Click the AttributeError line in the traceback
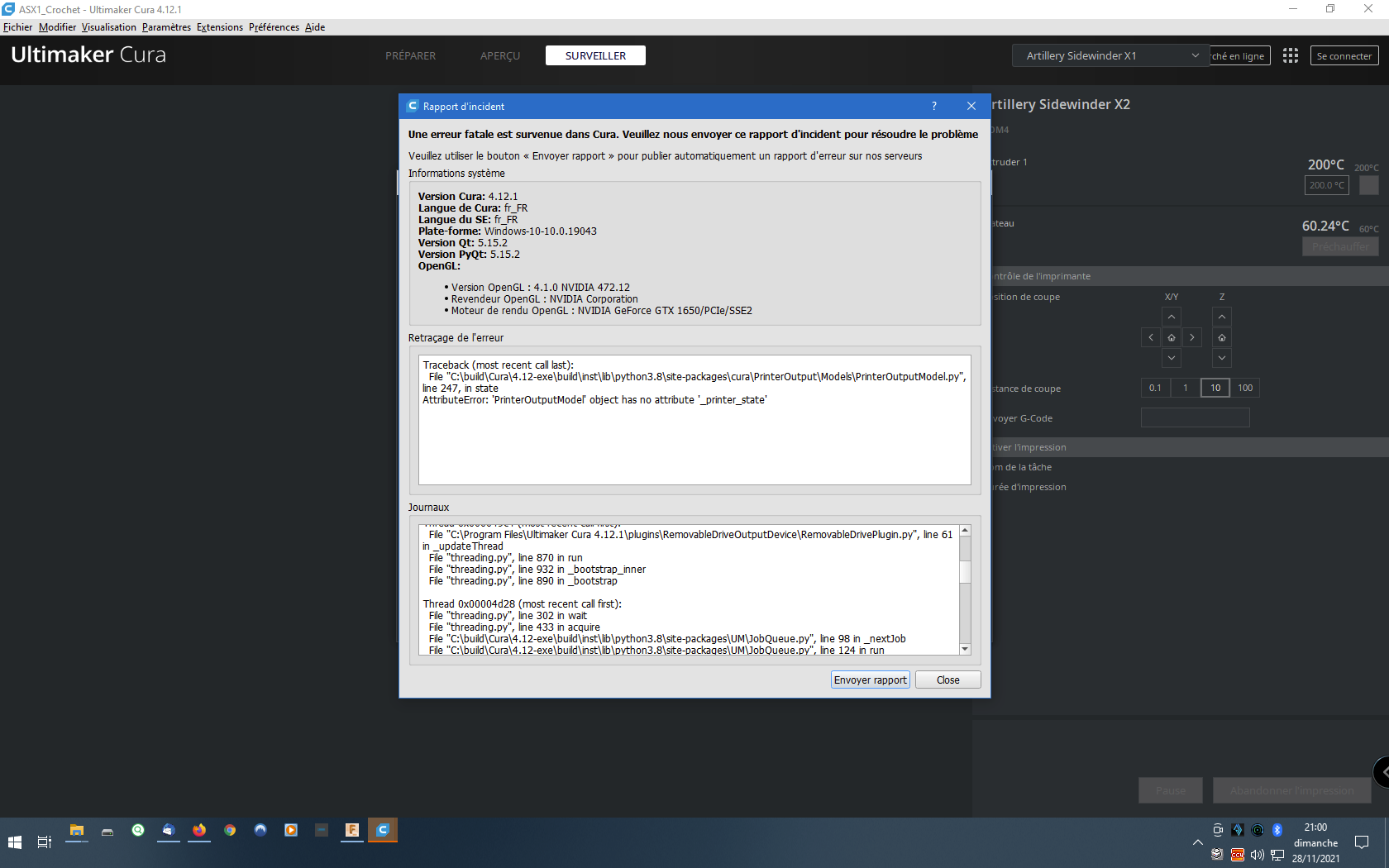The image size is (1389, 868). [594, 400]
